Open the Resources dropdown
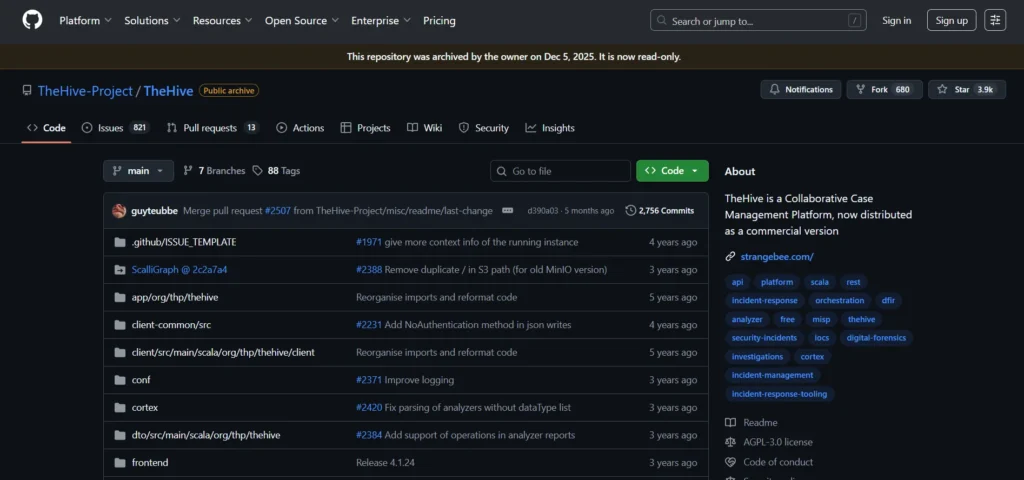This screenshot has height=480, width=1024. (x=222, y=20)
